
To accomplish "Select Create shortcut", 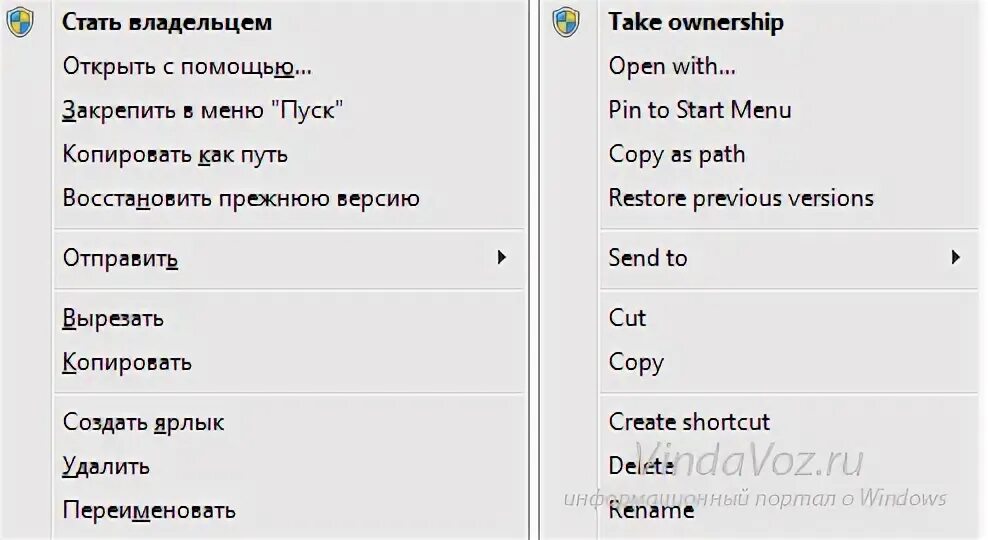I will pos(689,422).
